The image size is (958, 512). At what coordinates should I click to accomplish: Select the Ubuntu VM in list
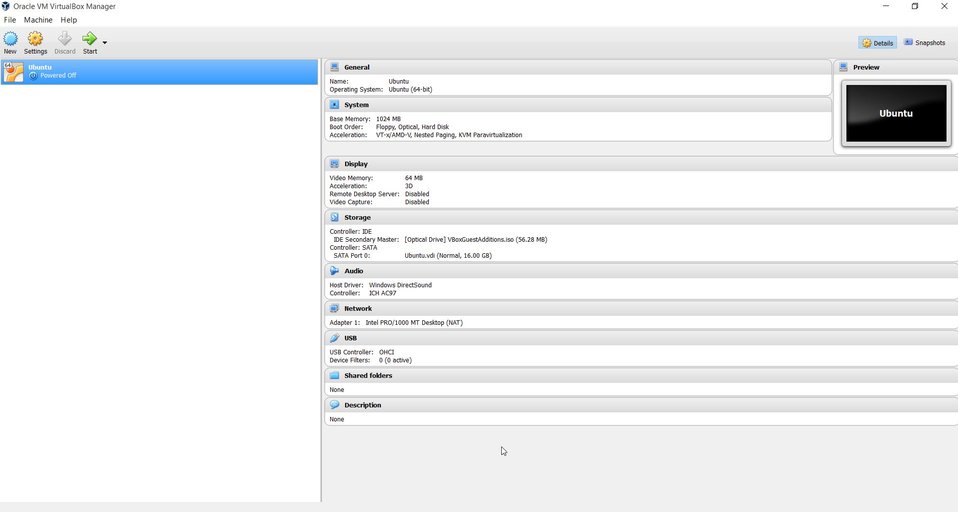click(159, 71)
